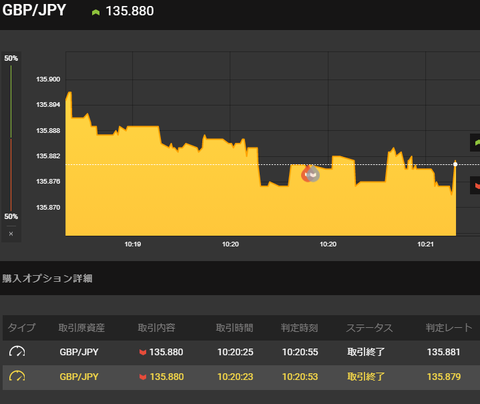Image resolution: width=480 pixels, height=404 pixels.
Task: Click the 判定レート column header
Action: pos(449,328)
